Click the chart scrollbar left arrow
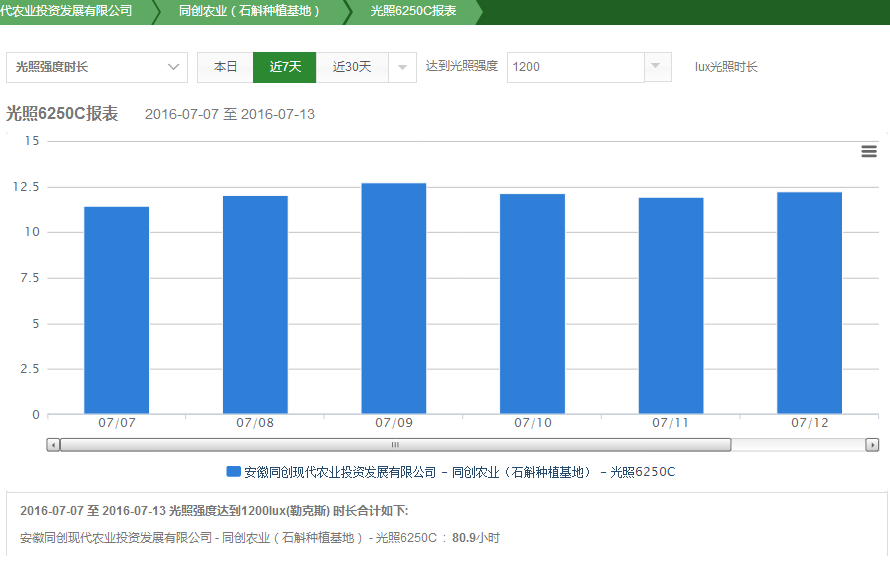Screen dimensions: 890x563 click(53, 445)
